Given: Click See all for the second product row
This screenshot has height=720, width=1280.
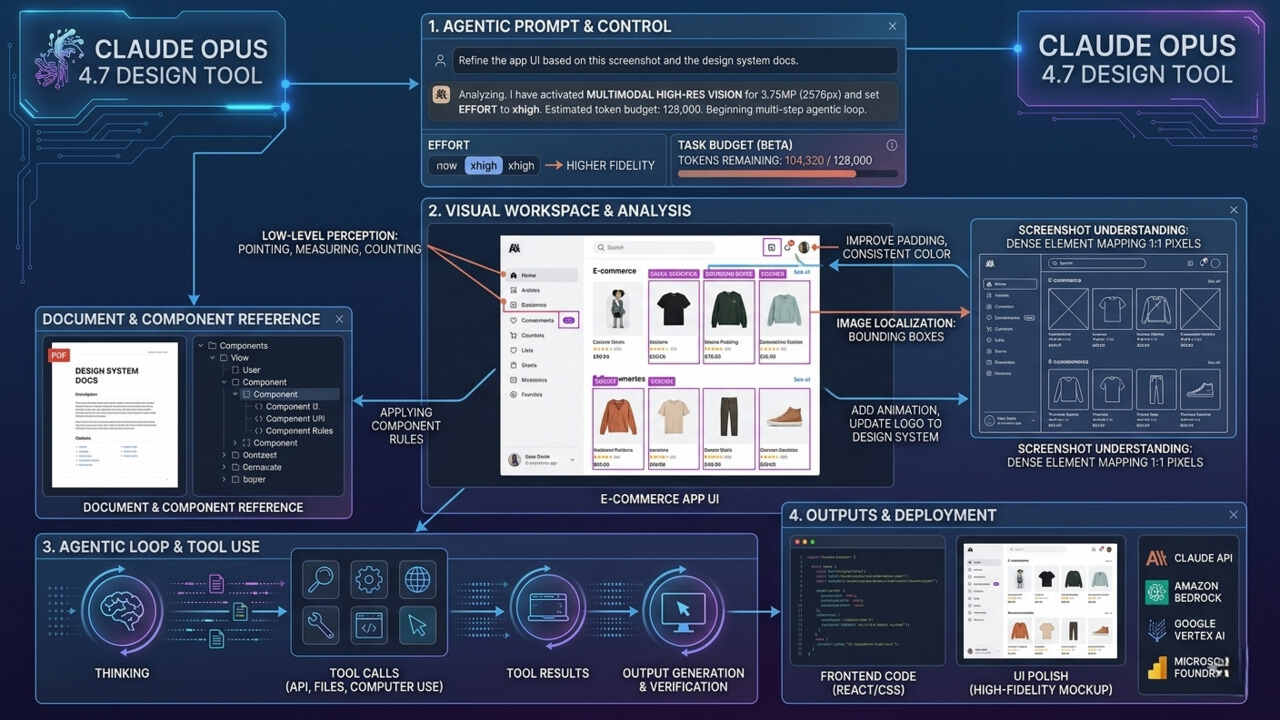Looking at the screenshot, I should pos(801,380).
